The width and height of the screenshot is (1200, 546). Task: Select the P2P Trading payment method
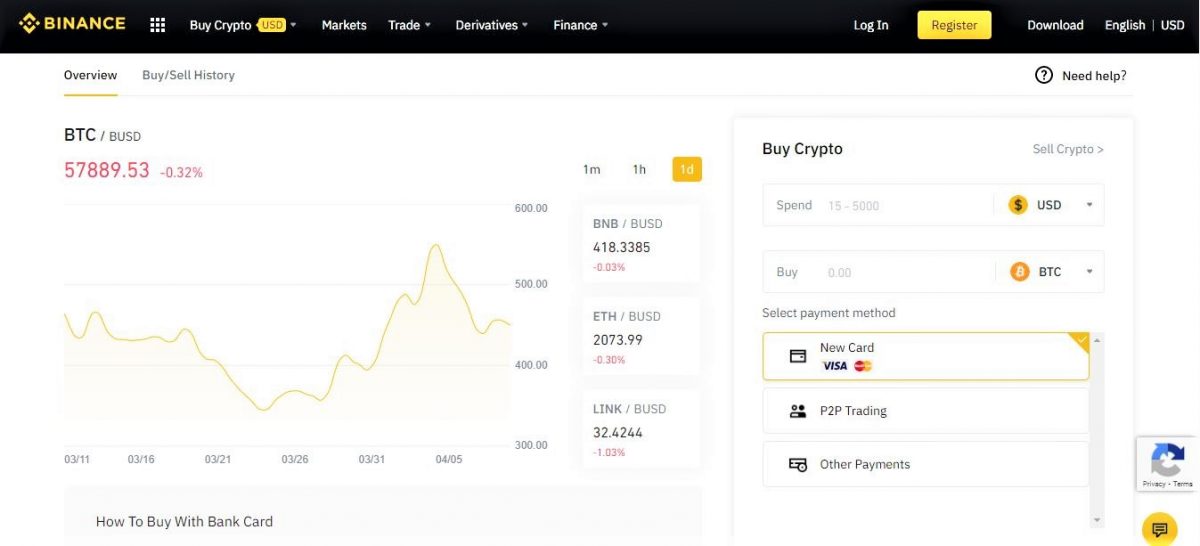pyautogui.click(x=926, y=411)
